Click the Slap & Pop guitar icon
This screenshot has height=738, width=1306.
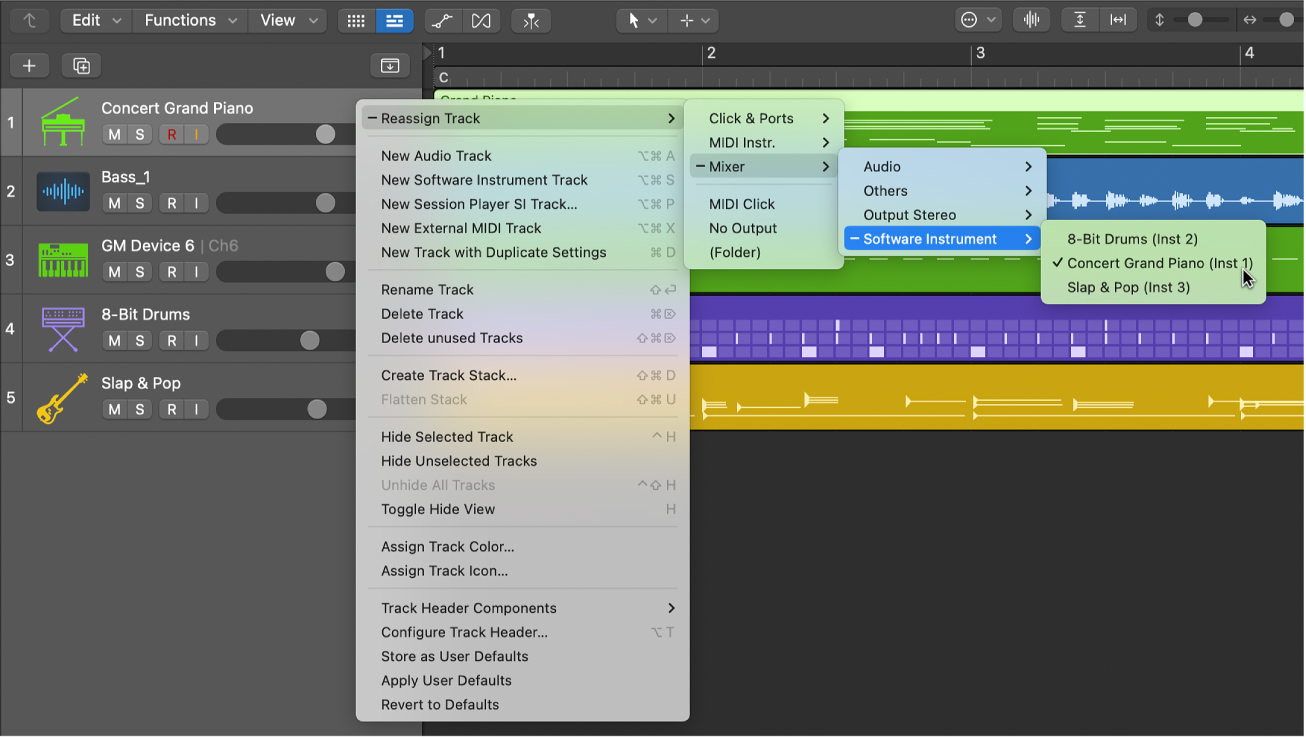(x=62, y=397)
